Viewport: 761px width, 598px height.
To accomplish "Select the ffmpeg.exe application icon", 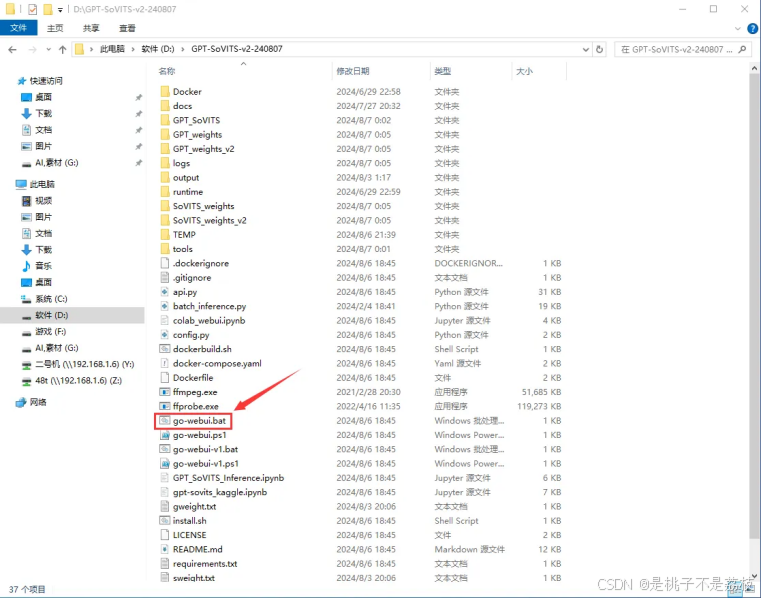I will coord(165,392).
